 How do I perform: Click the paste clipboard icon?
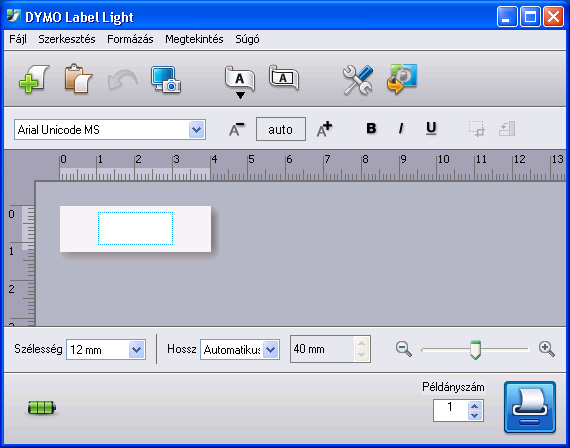coord(78,79)
